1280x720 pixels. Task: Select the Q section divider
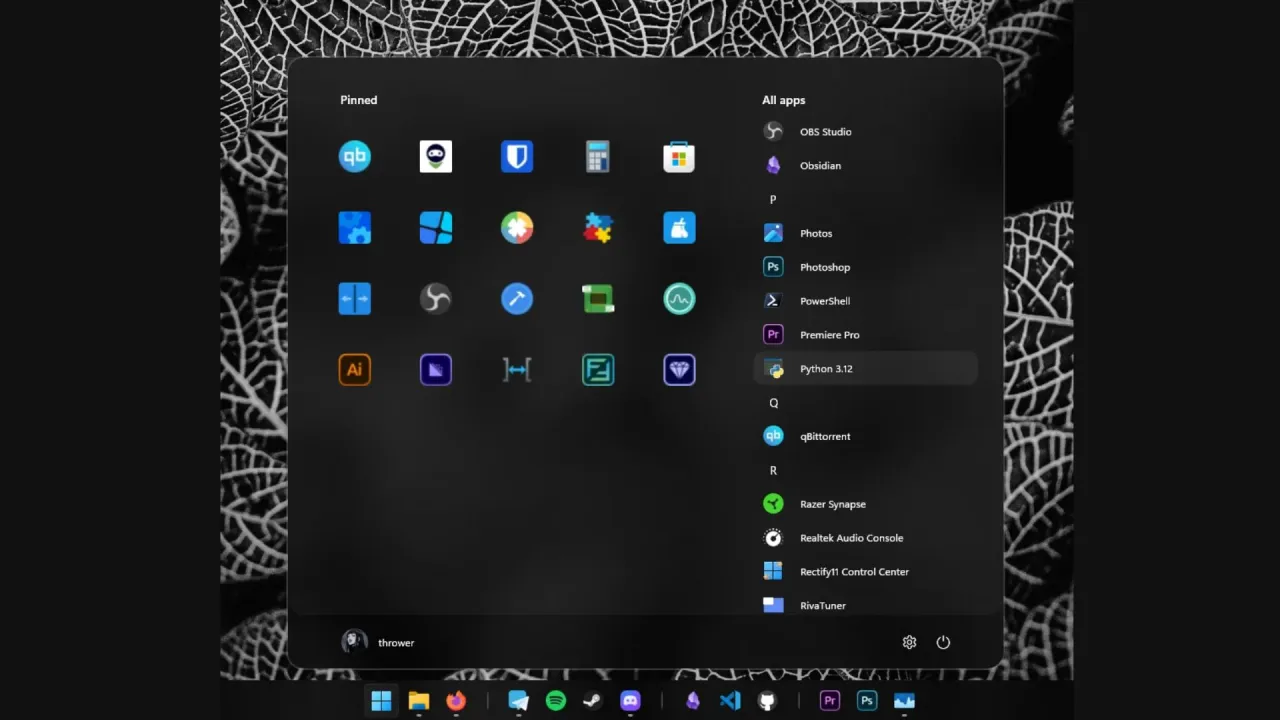pos(773,403)
